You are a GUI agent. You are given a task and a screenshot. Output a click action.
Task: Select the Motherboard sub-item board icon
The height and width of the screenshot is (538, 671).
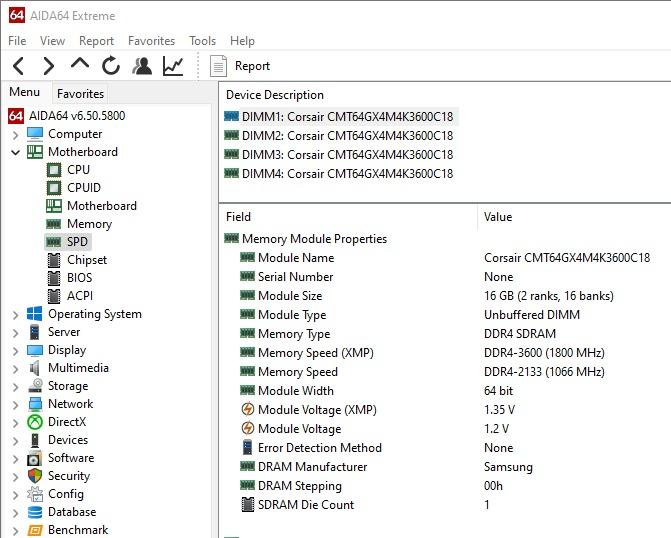pos(54,206)
